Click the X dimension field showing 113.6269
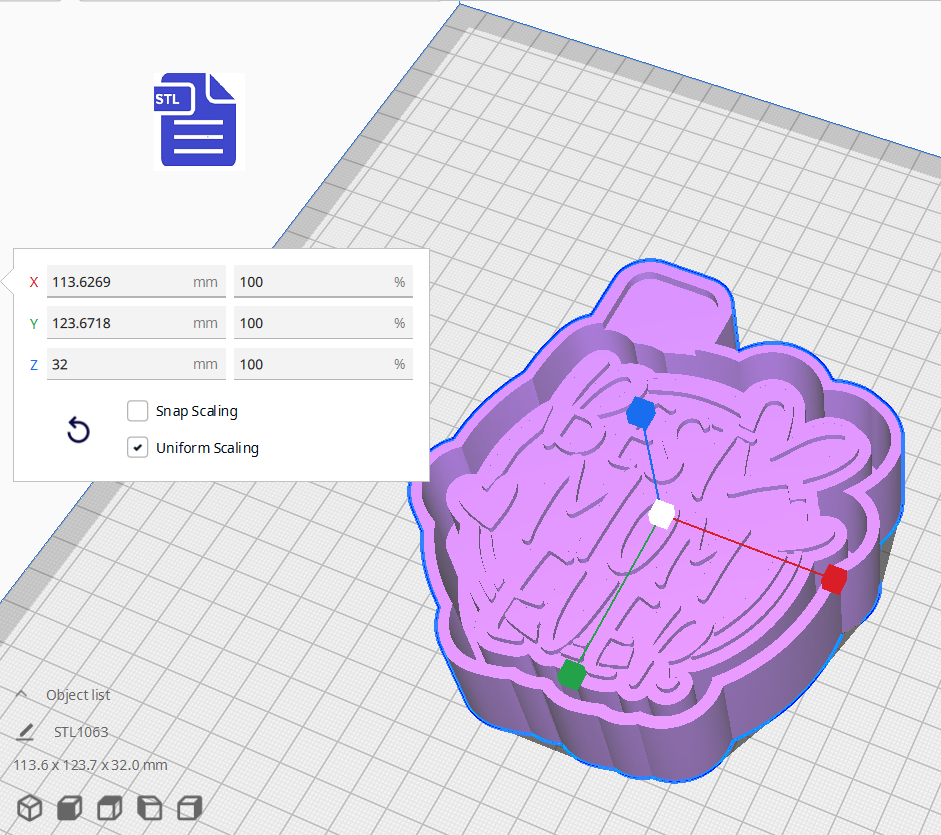Screen dimensions: 941x835 click(136, 281)
